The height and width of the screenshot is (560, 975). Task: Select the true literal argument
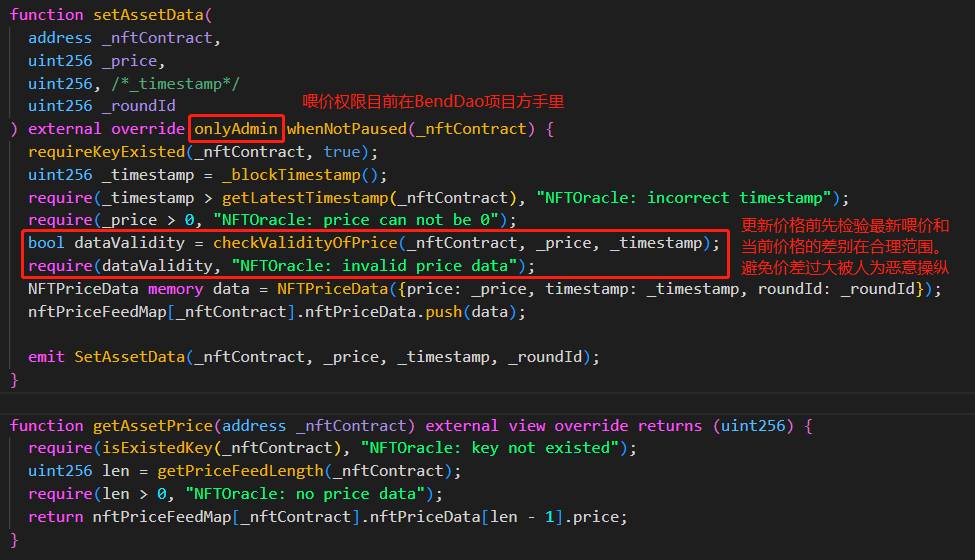(x=342, y=152)
